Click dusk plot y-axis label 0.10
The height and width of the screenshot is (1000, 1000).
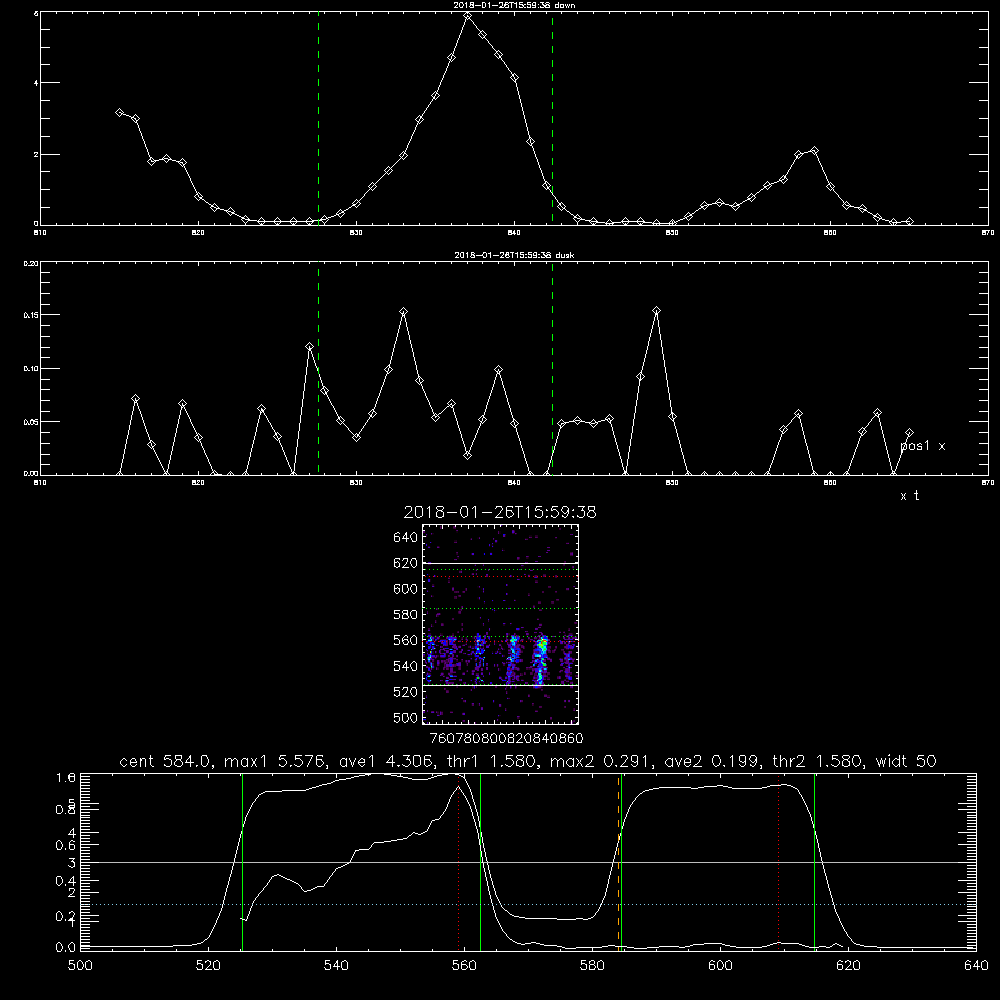point(31,369)
